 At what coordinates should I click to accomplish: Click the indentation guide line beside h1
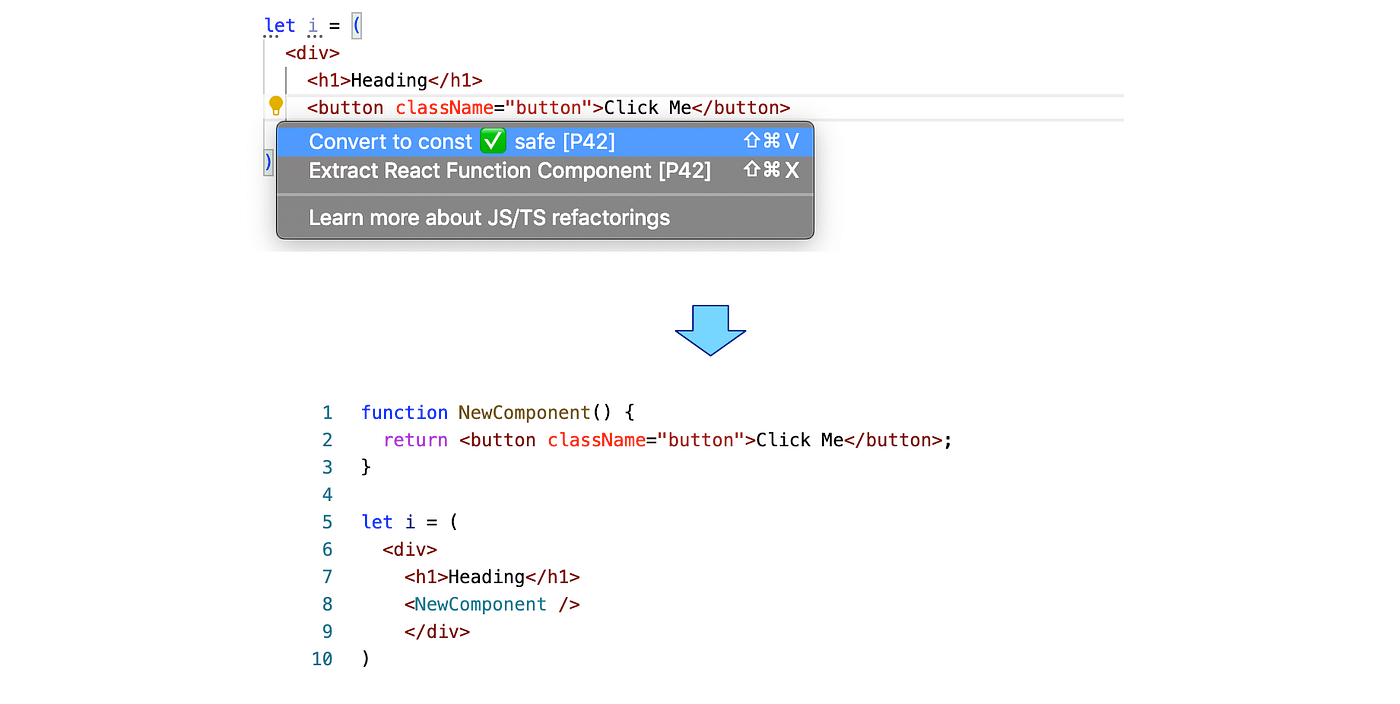pyautogui.click(x=288, y=80)
